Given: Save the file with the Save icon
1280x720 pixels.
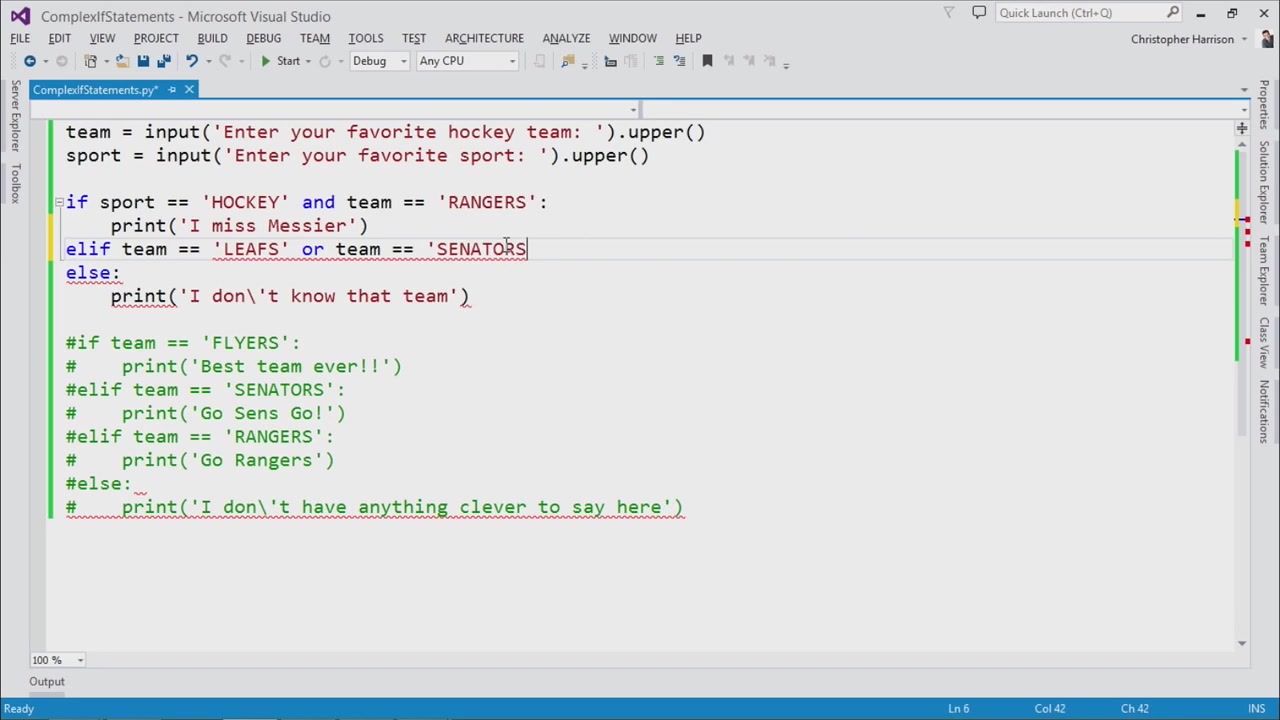Looking at the screenshot, I should pyautogui.click(x=143, y=61).
